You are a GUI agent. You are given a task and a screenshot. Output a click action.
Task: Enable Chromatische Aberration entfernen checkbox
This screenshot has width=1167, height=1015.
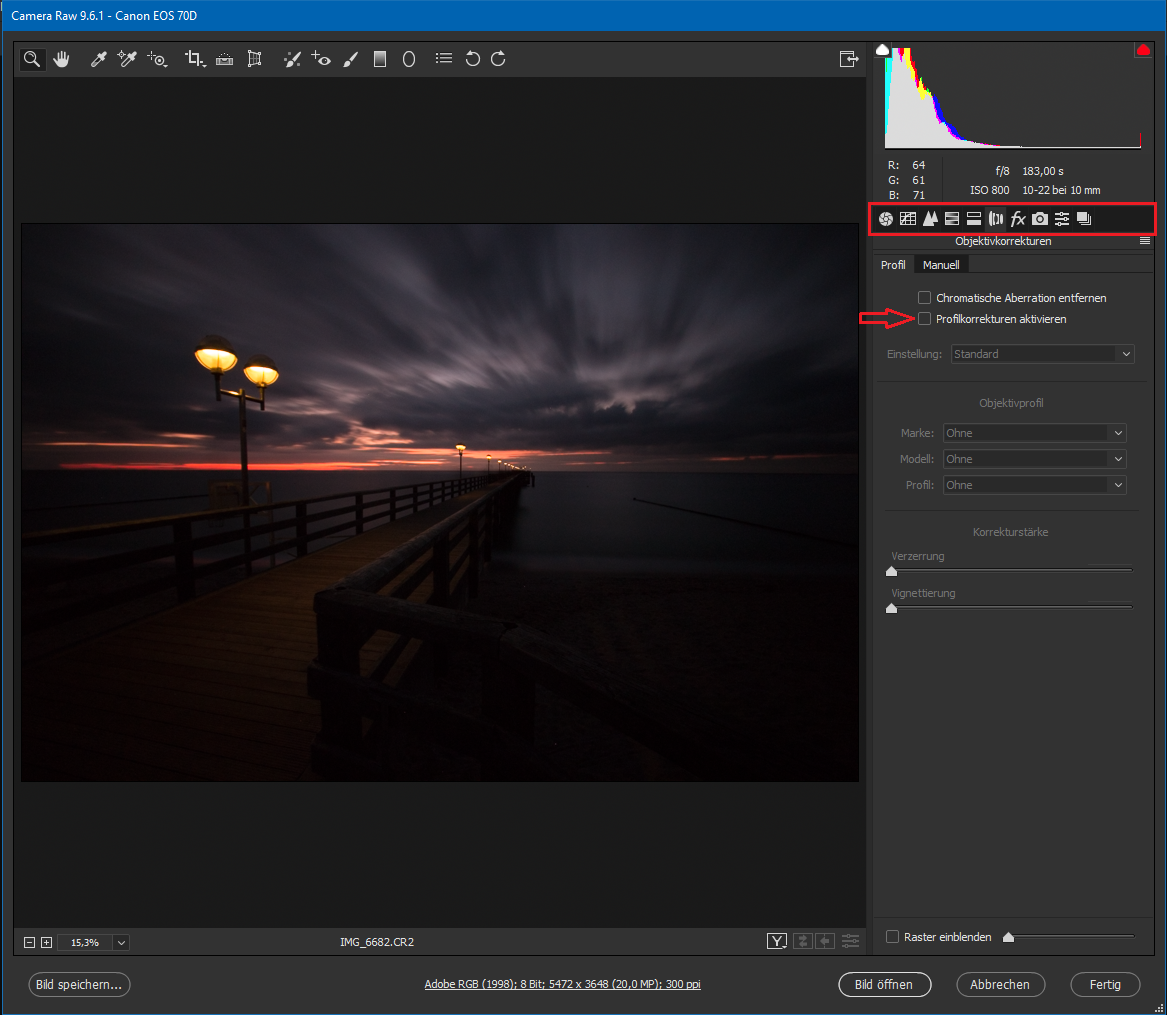925,298
